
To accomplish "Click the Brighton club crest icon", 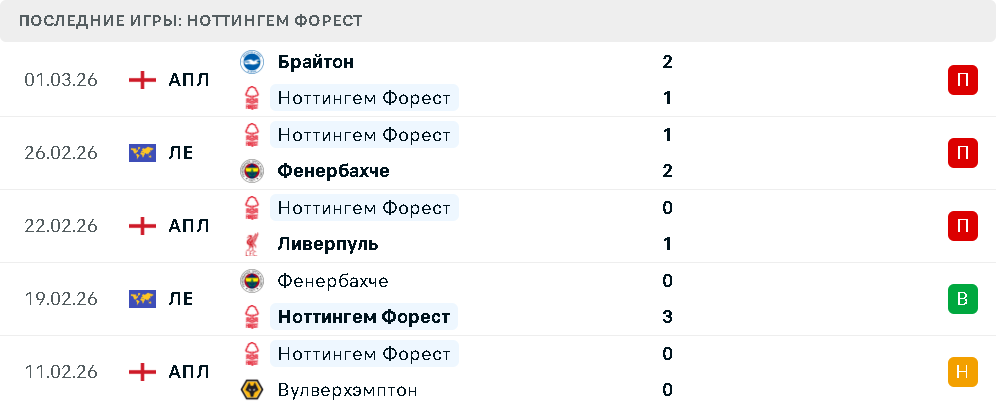I will coord(252,62).
